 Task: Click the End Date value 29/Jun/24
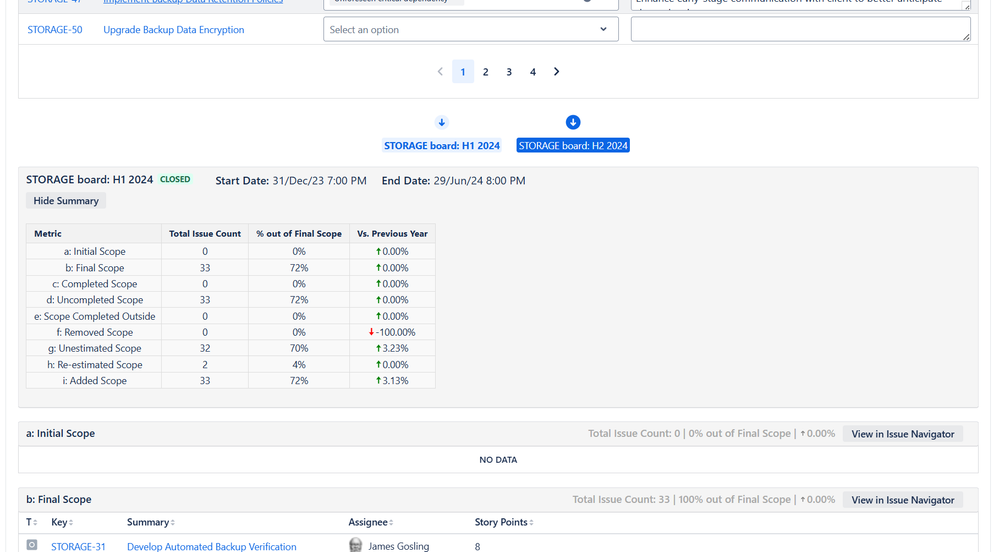click(x=479, y=181)
